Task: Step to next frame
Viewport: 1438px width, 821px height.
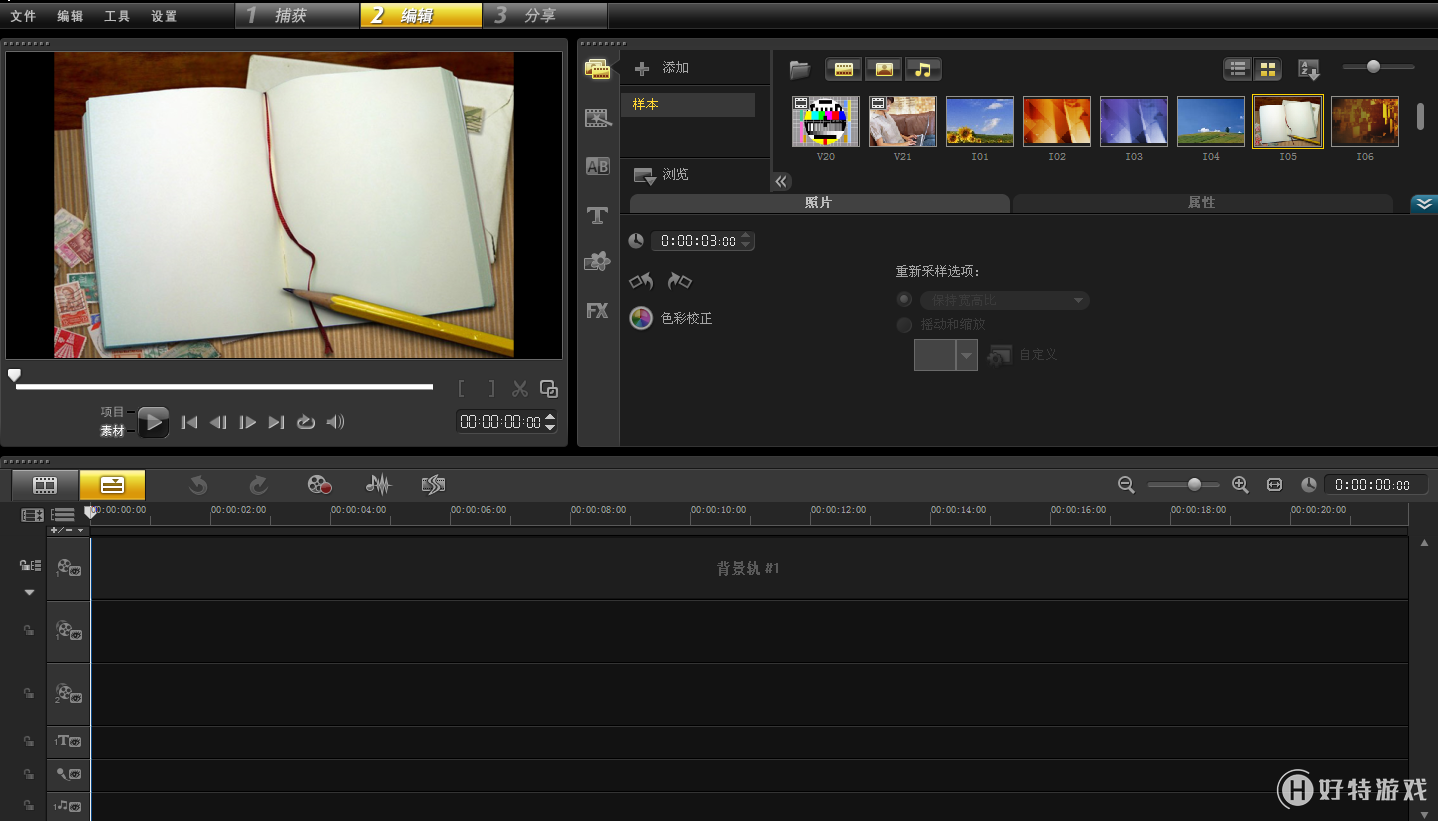Action: (248, 422)
